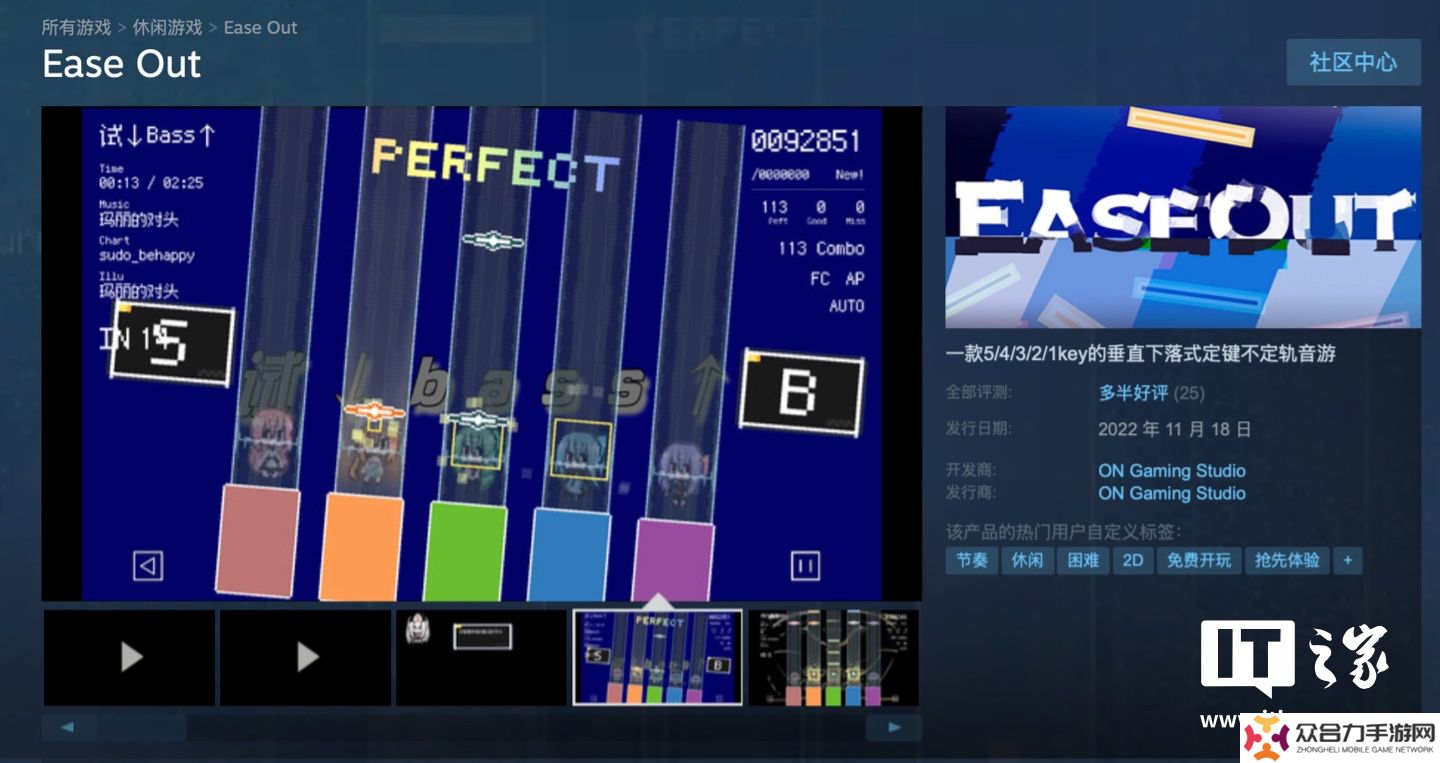Add a tag with the plus button
The image size is (1440, 763).
(1347, 560)
